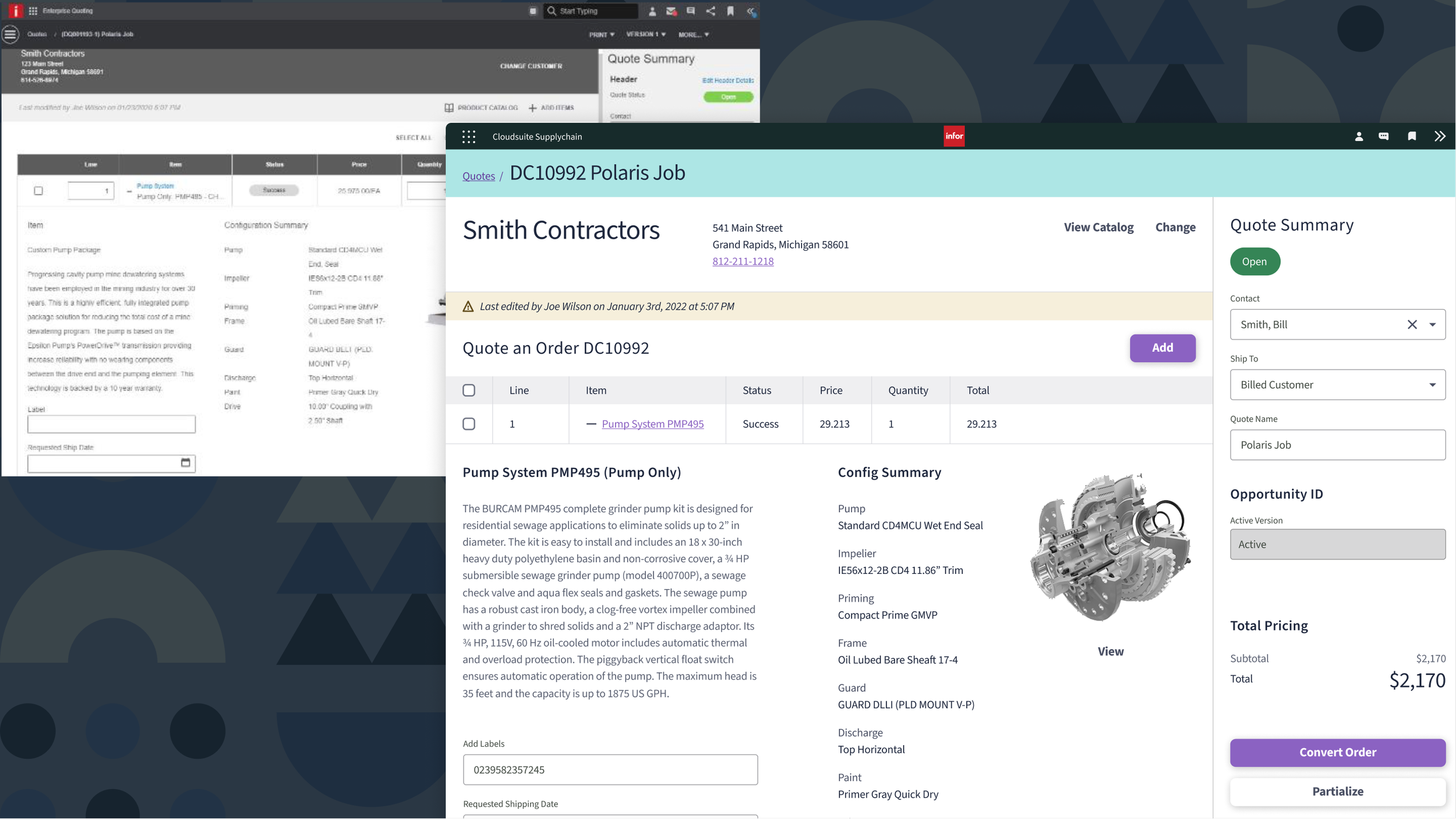The image size is (1456, 819).
Task: Click warning triangle icon beside Last edited notice
Action: coord(468,306)
